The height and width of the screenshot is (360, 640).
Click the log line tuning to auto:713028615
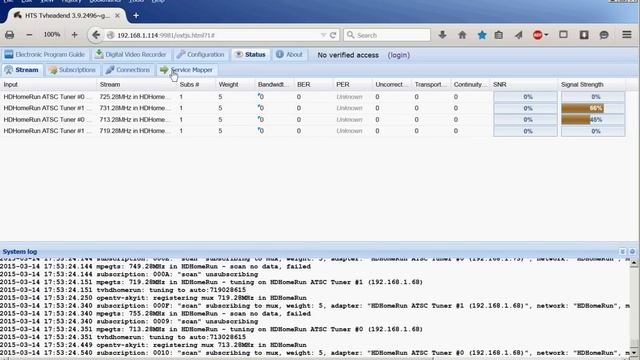[123, 337]
